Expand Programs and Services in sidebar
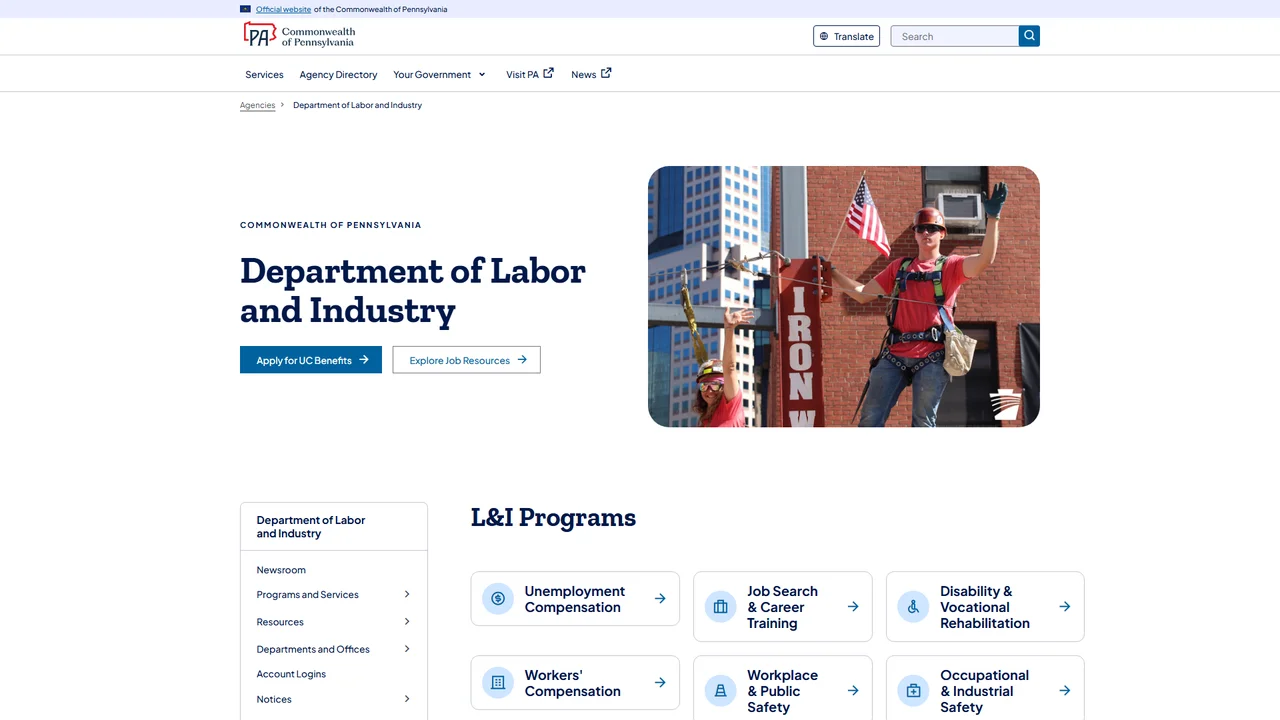 (407, 594)
